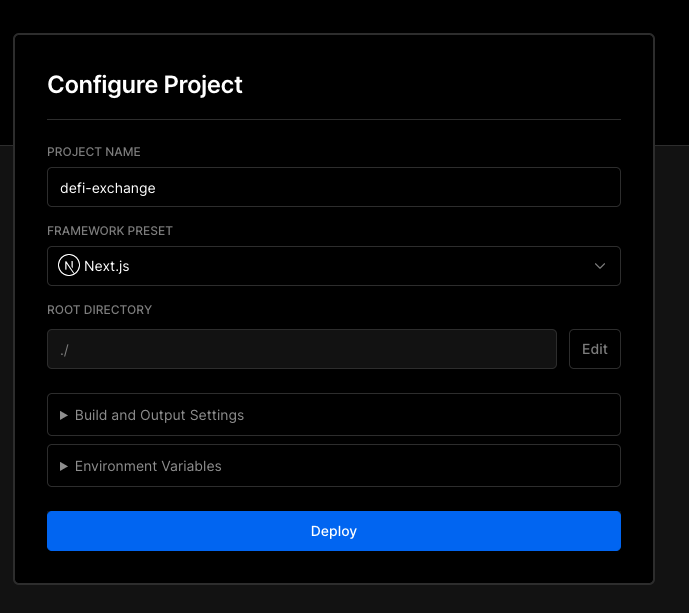The image size is (689, 613).
Task: Click the Next.js logo icon
Action: (x=70, y=266)
